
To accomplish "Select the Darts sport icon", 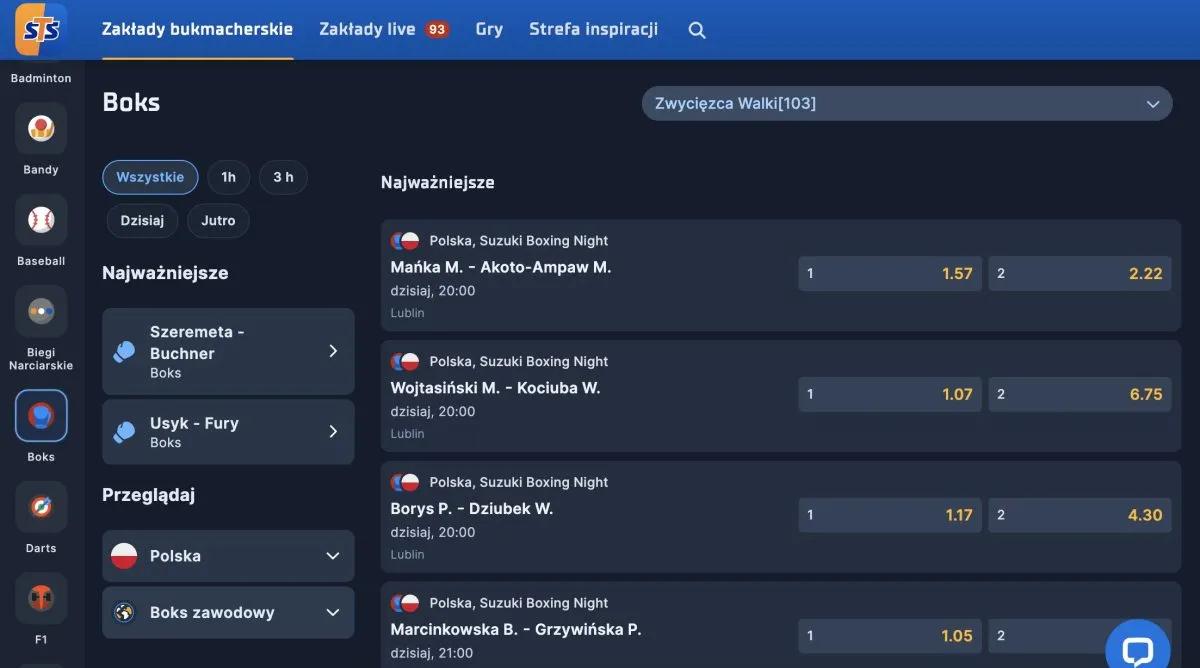I will coord(40,507).
